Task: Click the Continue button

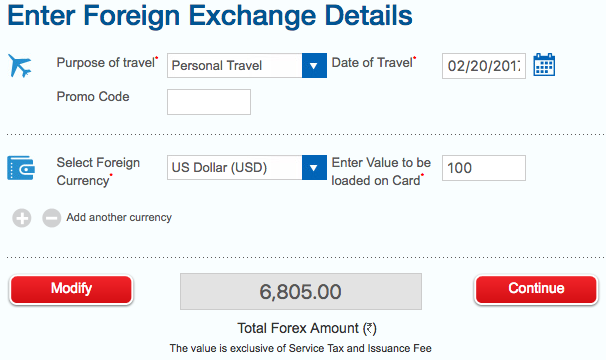Action: 536,289
